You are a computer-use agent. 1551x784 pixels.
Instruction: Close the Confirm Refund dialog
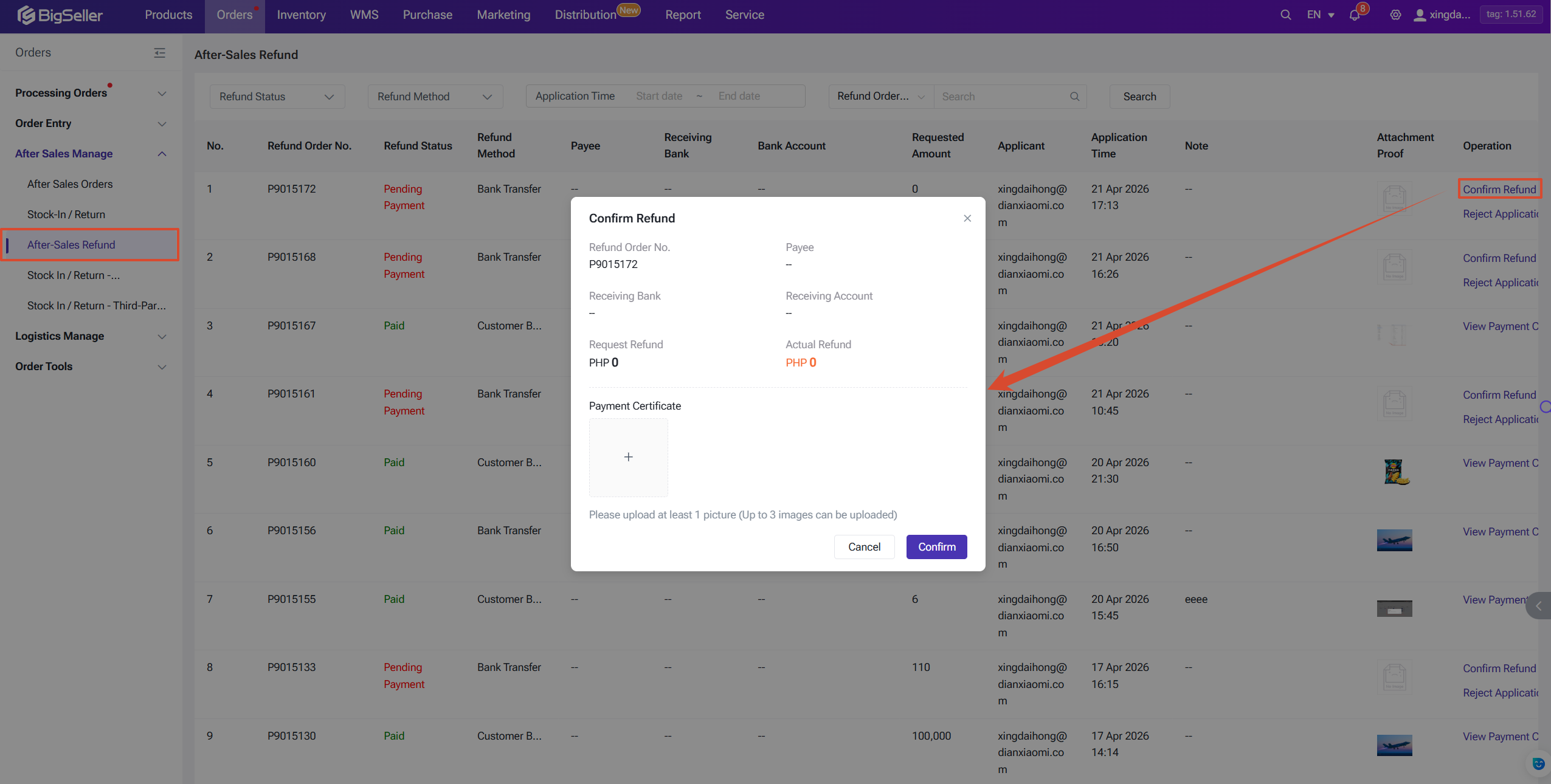pyautogui.click(x=967, y=218)
